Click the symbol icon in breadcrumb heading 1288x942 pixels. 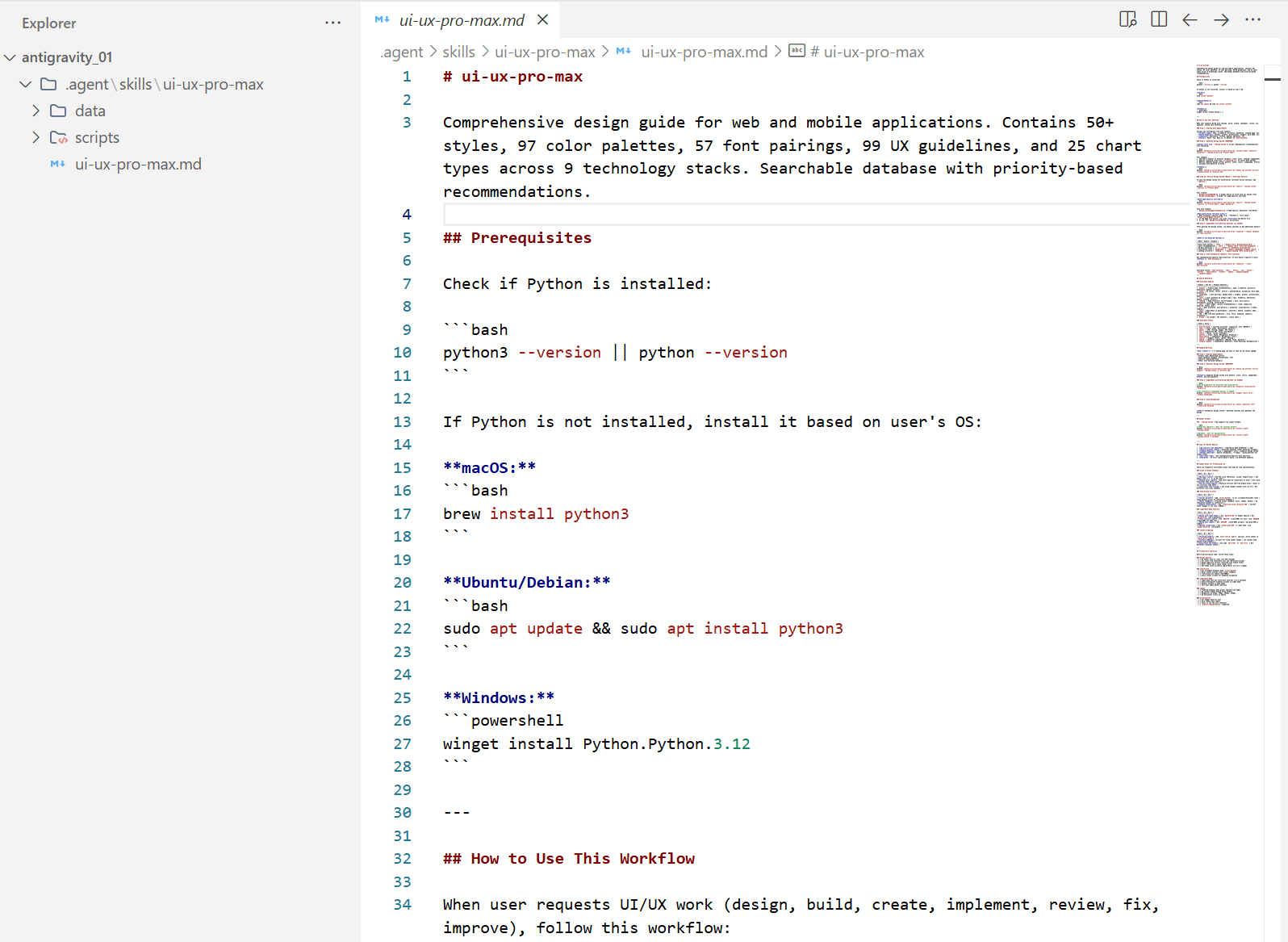(797, 51)
